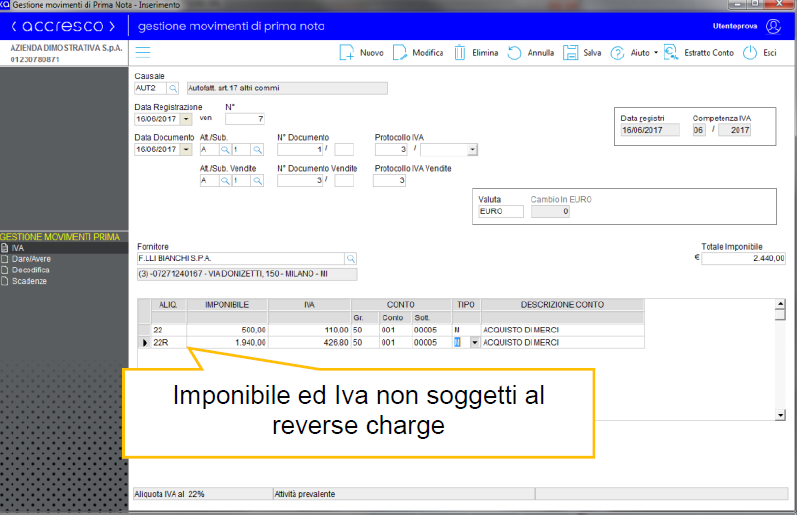This screenshot has height=518, width=797.
Task: Click the Sub. search icon in Att./Sub. Vendite
Action: click(258, 181)
